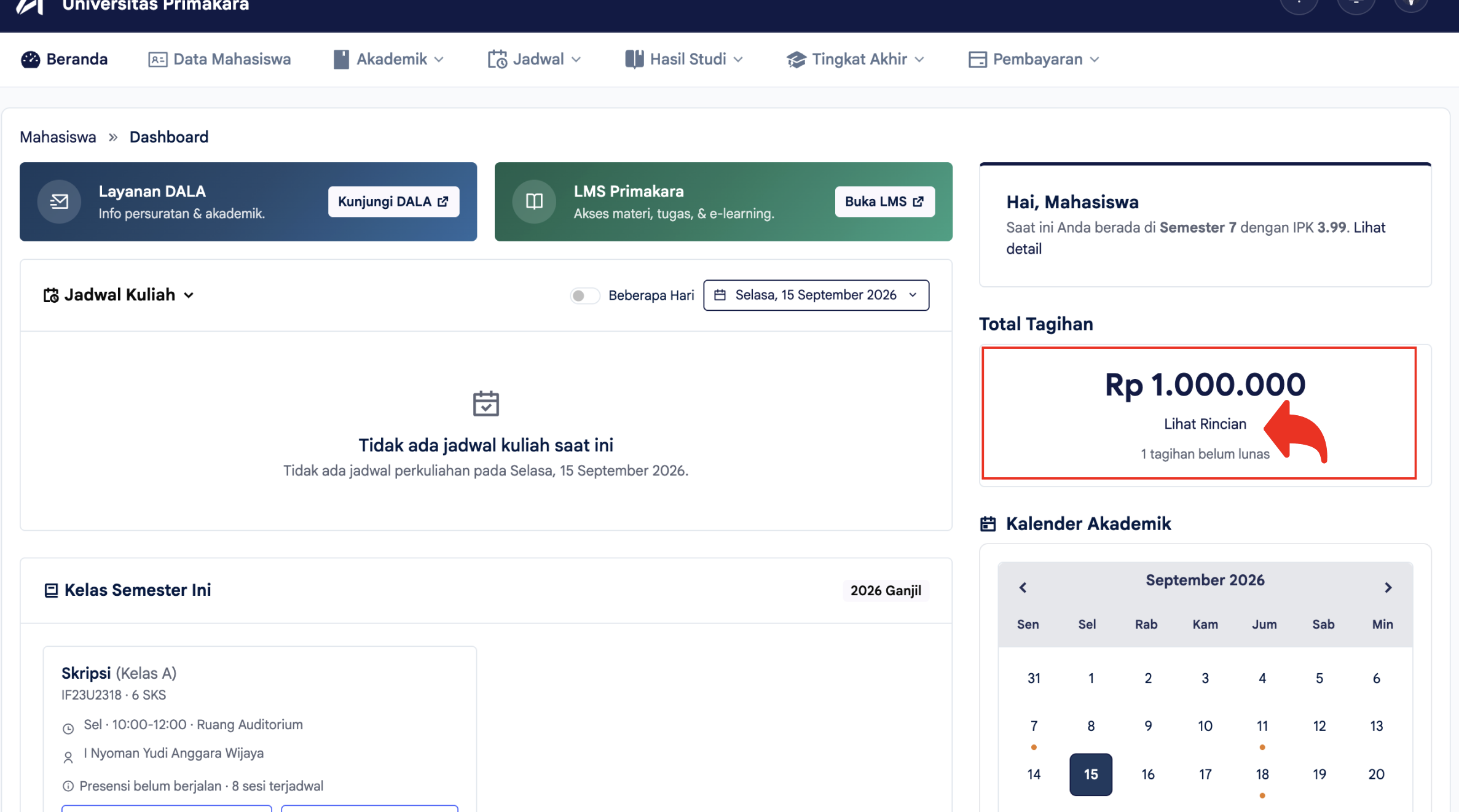The height and width of the screenshot is (812, 1459).
Task: Click the Data Mahasiswa ID card icon
Action: coord(157,60)
